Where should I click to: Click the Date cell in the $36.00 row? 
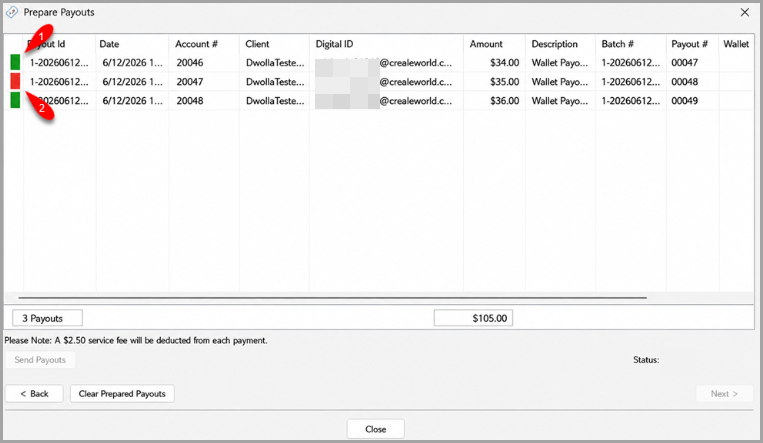(x=132, y=100)
